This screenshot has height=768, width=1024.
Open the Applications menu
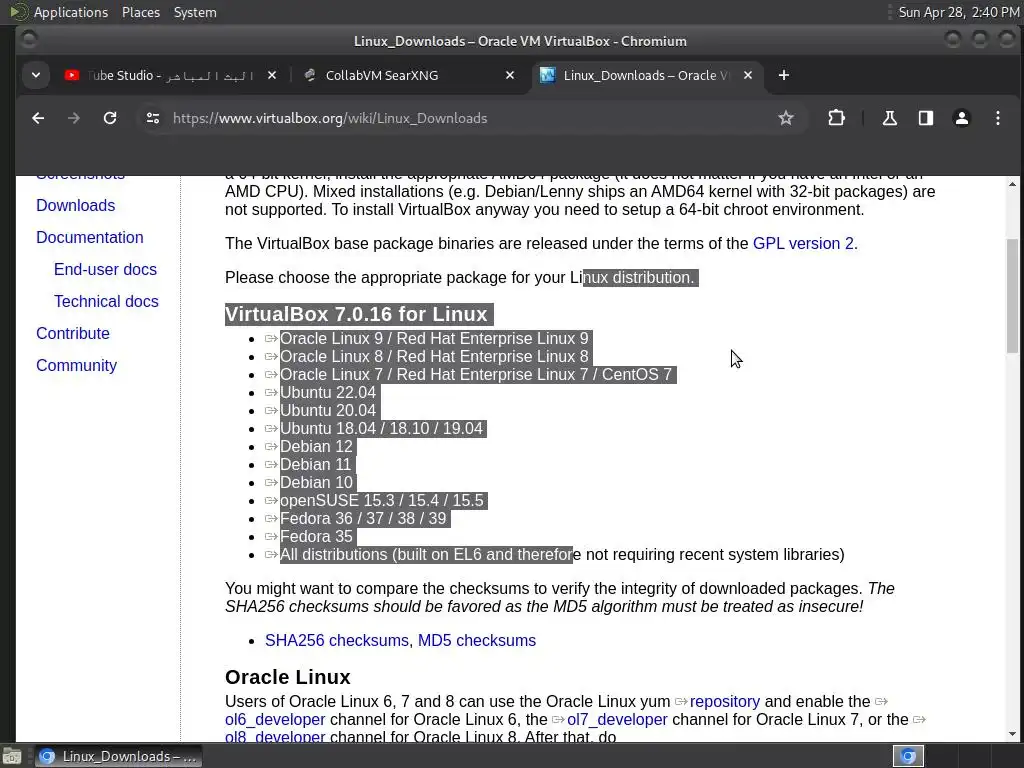tap(71, 12)
